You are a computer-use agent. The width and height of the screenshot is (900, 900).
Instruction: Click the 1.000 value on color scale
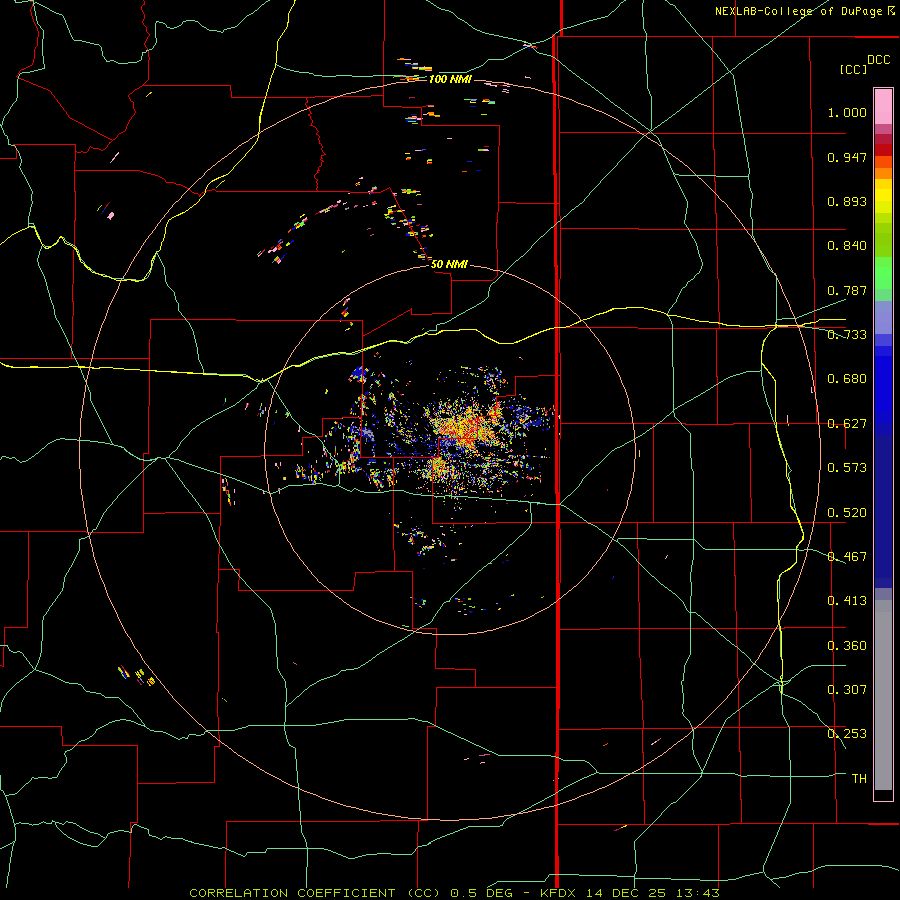point(847,112)
